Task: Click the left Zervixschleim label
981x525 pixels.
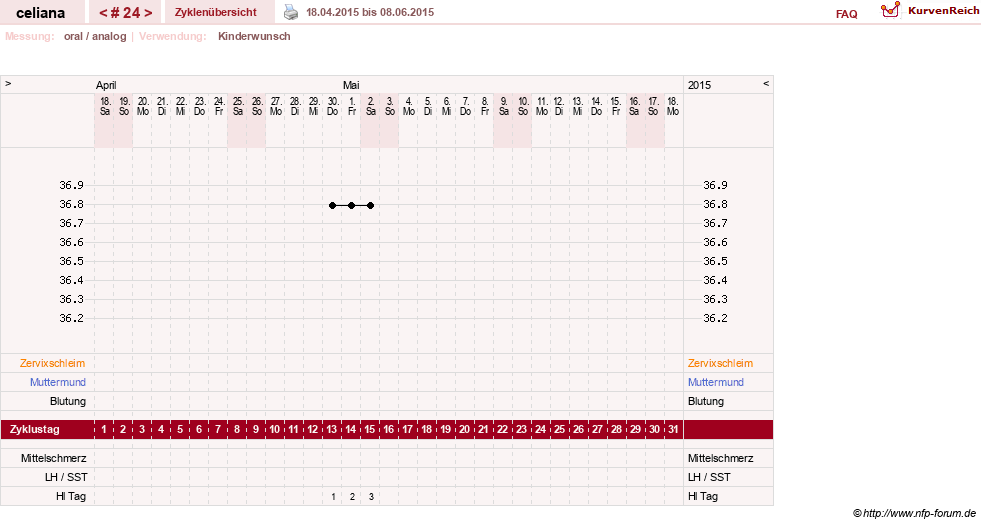Action: [x=53, y=363]
